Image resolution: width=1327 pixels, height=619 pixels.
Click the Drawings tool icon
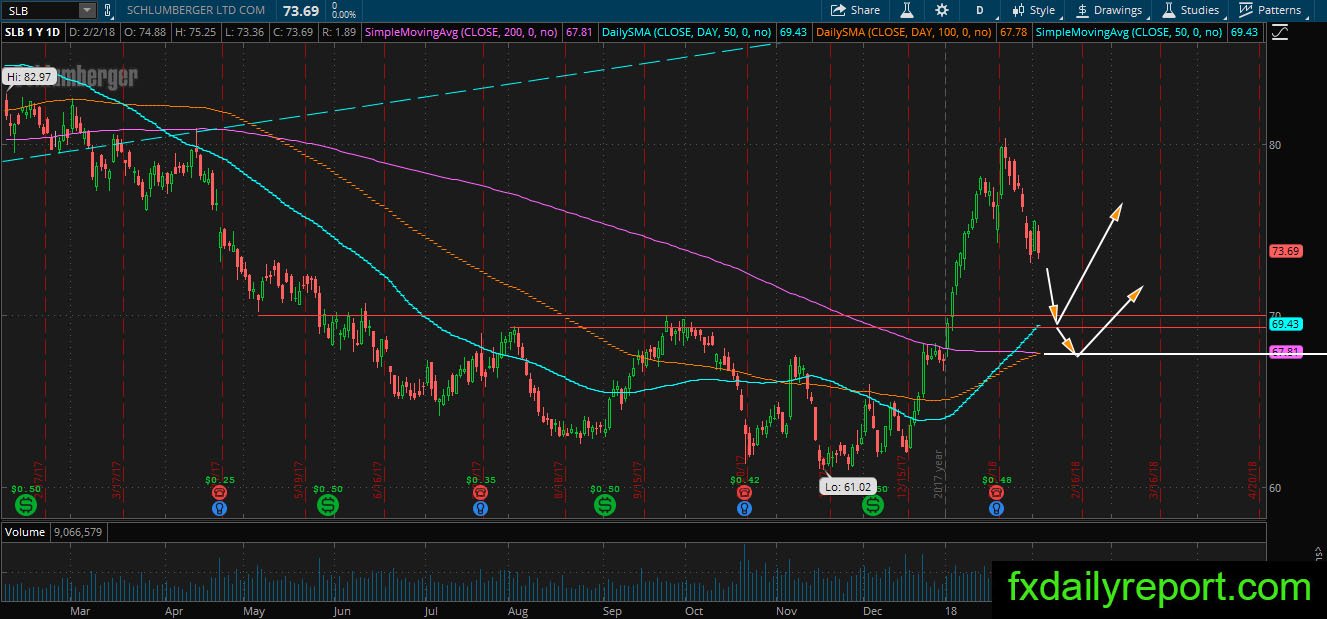tap(1083, 10)
